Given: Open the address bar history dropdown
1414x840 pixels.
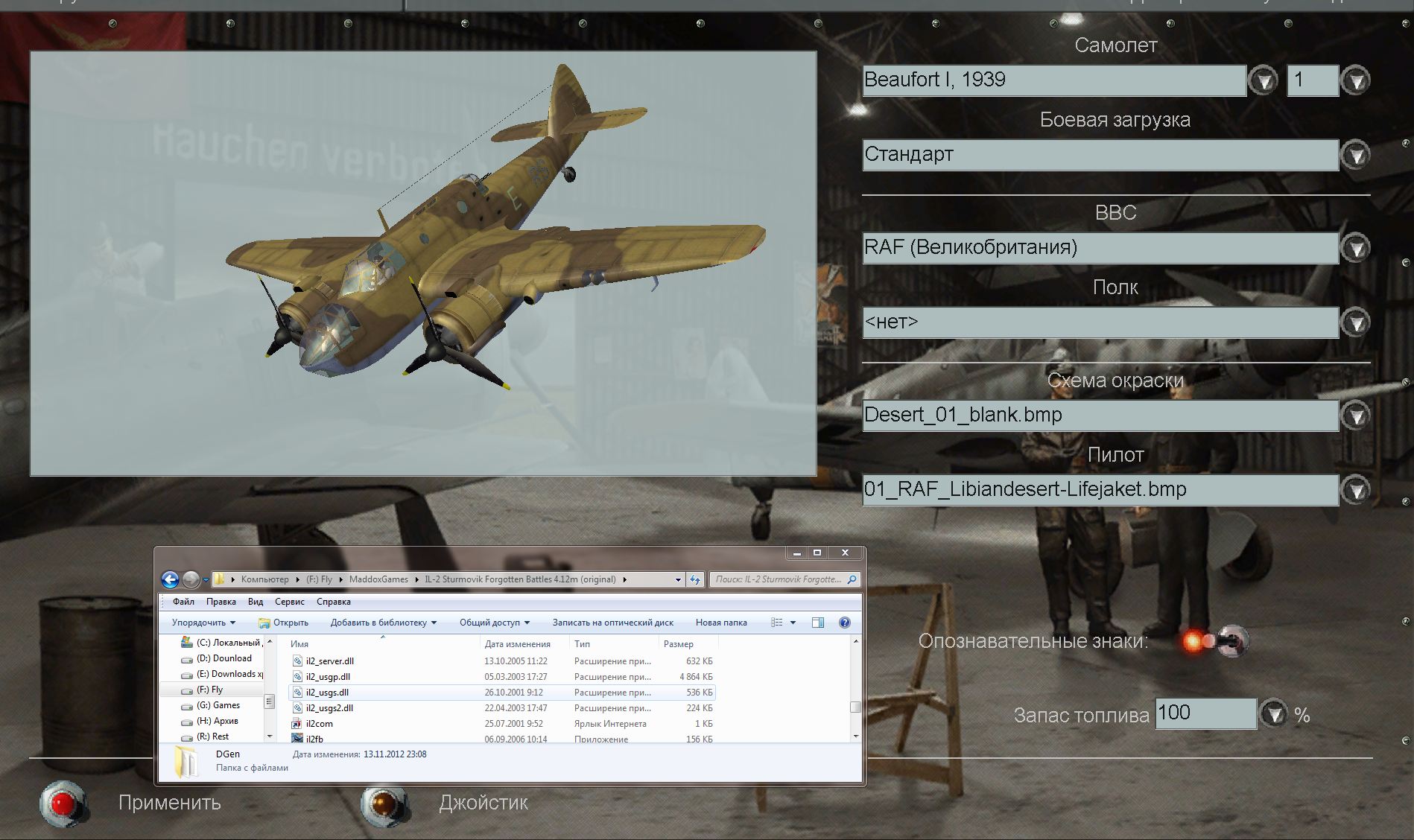Looking at the screenshot, I should (678, 579).
